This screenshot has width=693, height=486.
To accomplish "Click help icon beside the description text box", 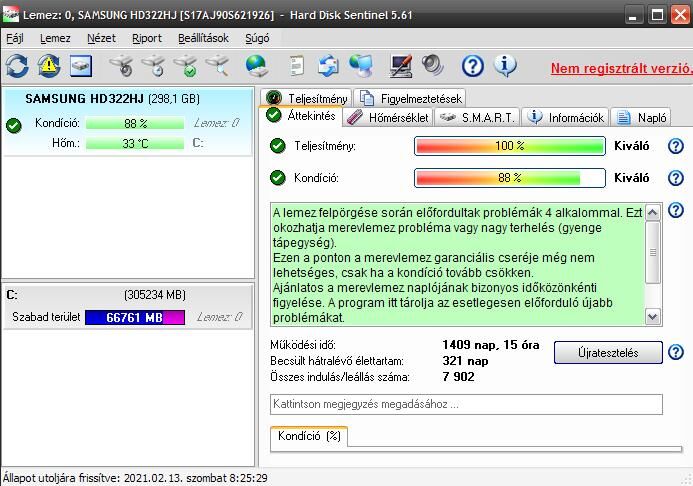I will [676, 210].
